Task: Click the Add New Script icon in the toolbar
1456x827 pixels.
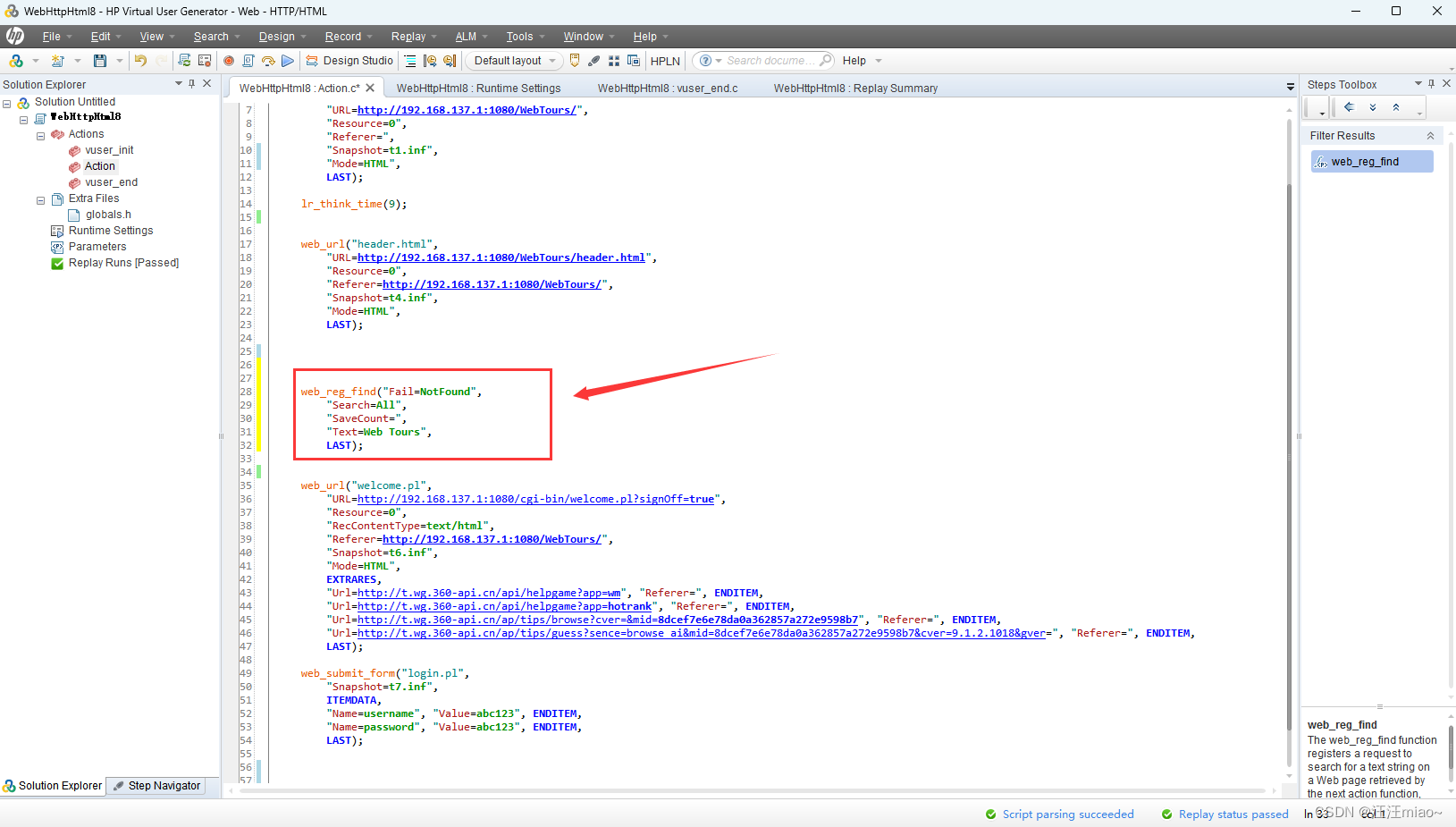Action: point(58,61)
